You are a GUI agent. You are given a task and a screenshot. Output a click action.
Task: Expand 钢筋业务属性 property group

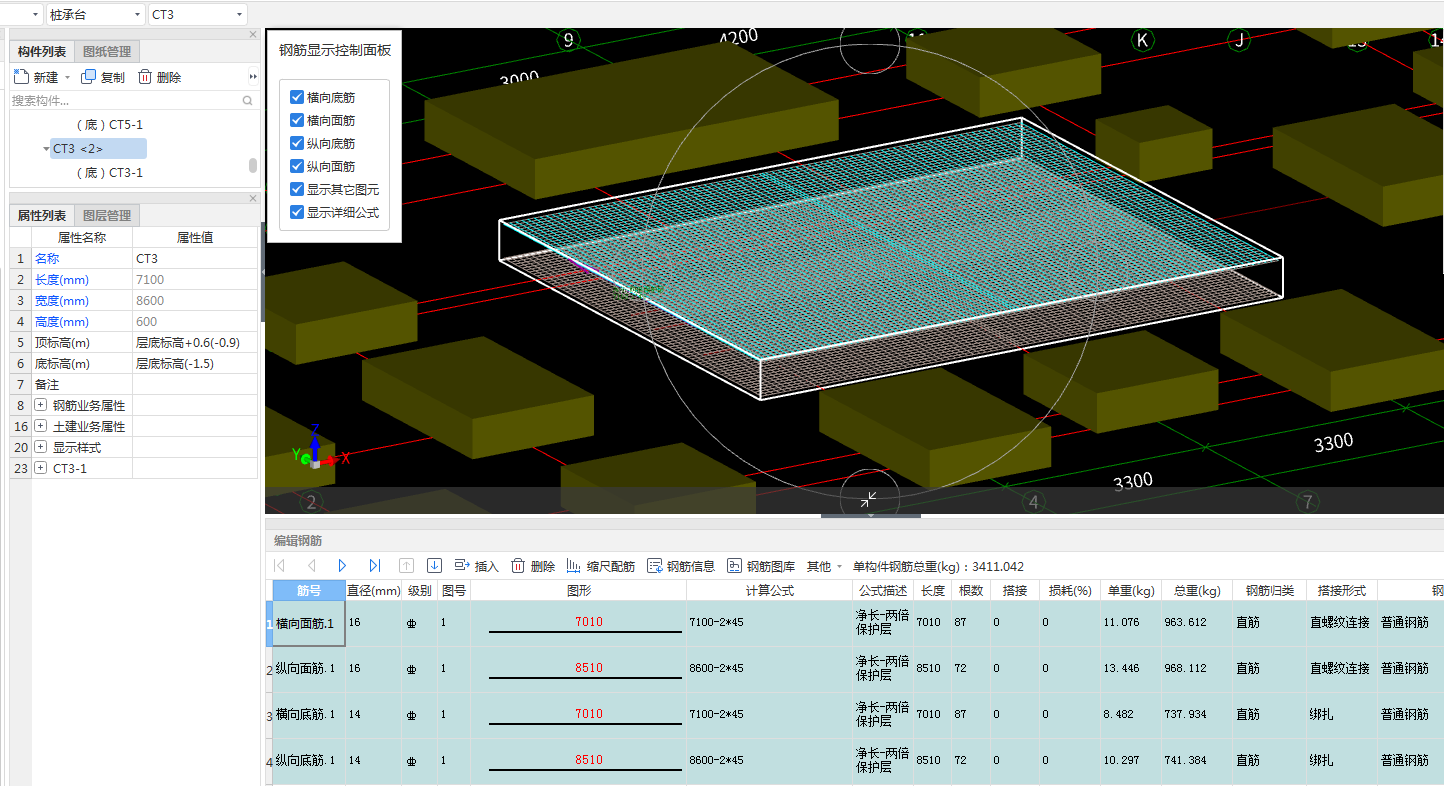[41, 405]
